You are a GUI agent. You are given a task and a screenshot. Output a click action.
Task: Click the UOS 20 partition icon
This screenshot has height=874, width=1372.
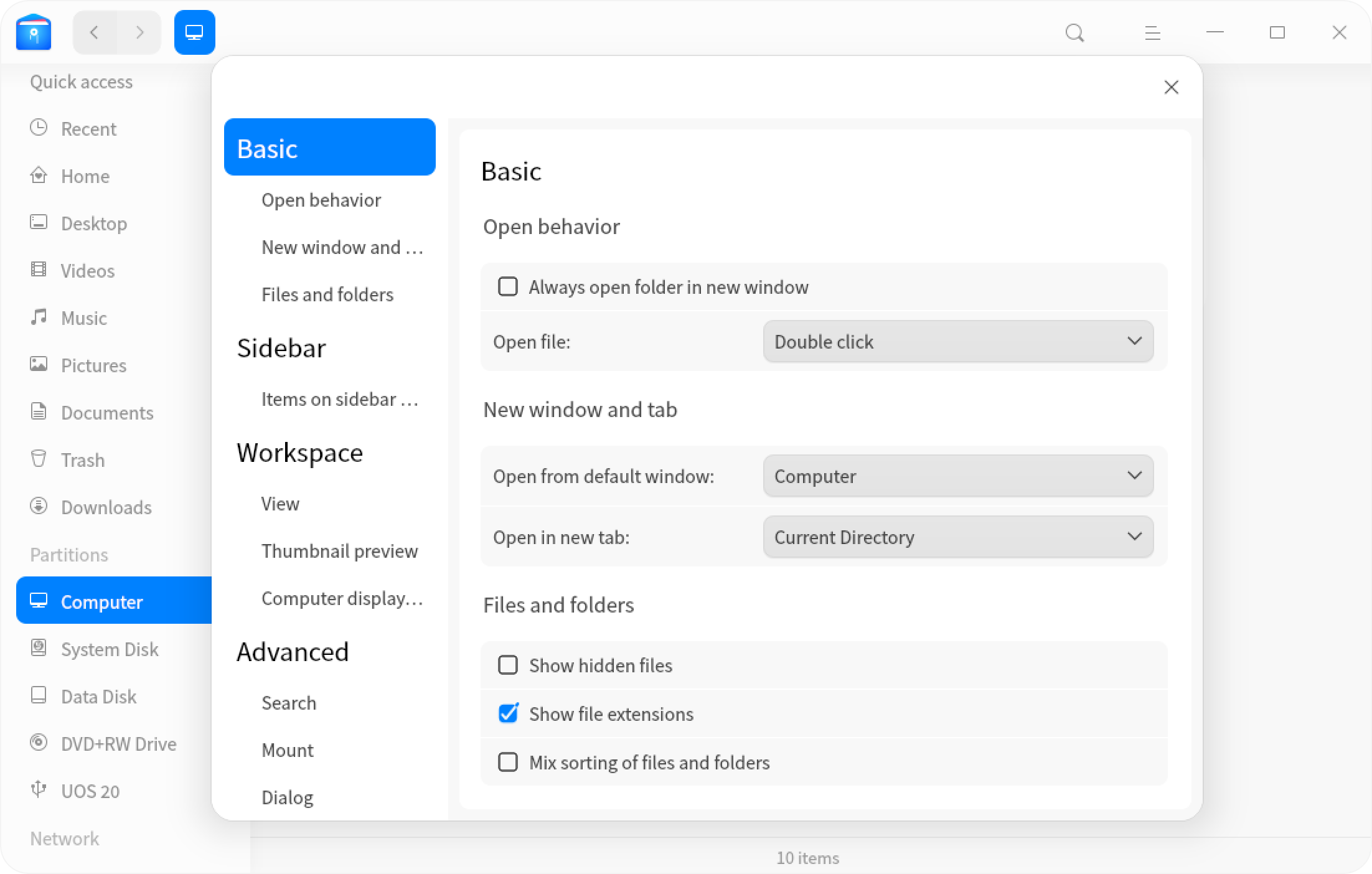click(x=39, y=791)
